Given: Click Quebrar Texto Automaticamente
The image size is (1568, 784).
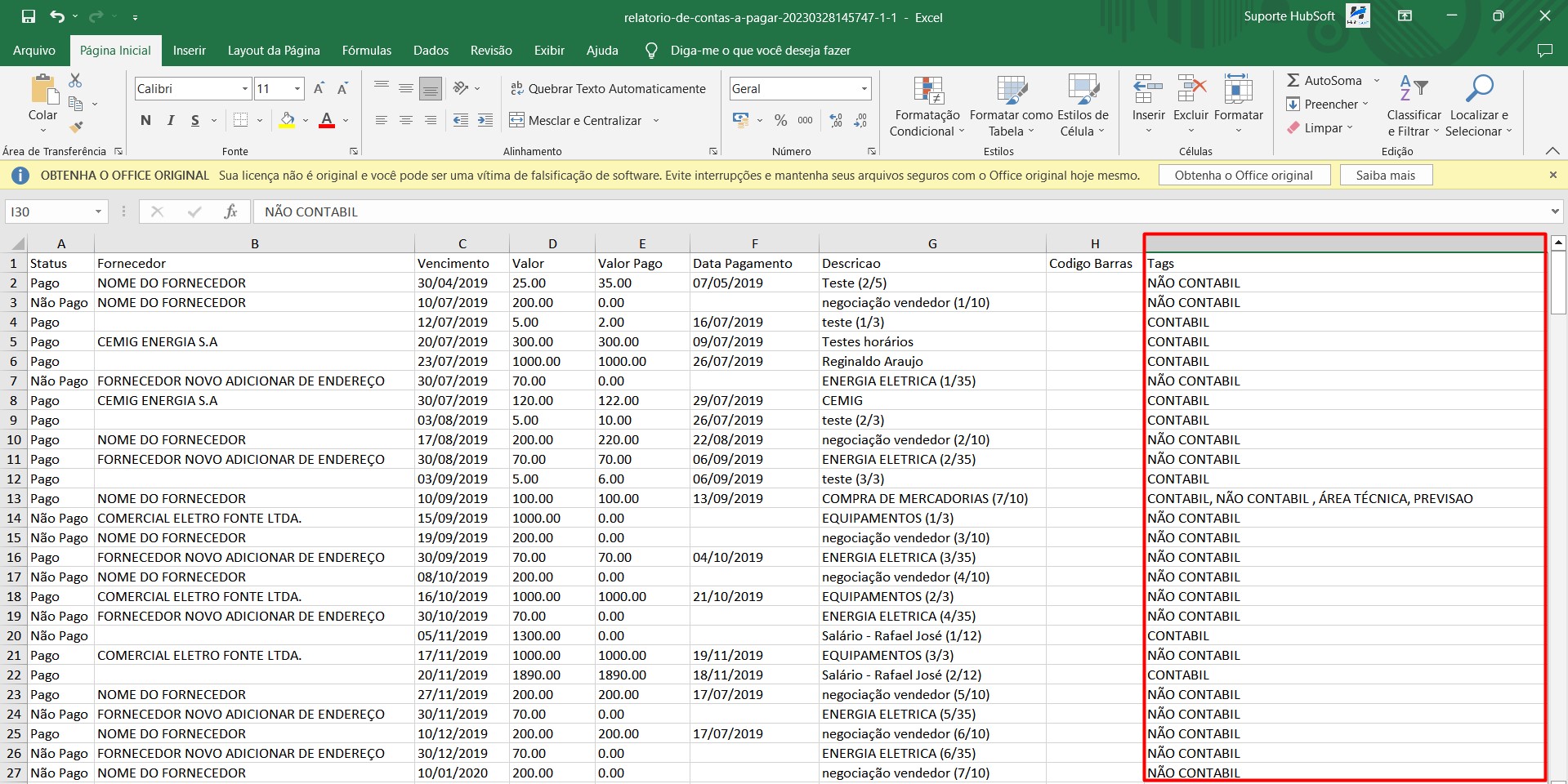Looking at the screenshot, I should coord(608,88).
